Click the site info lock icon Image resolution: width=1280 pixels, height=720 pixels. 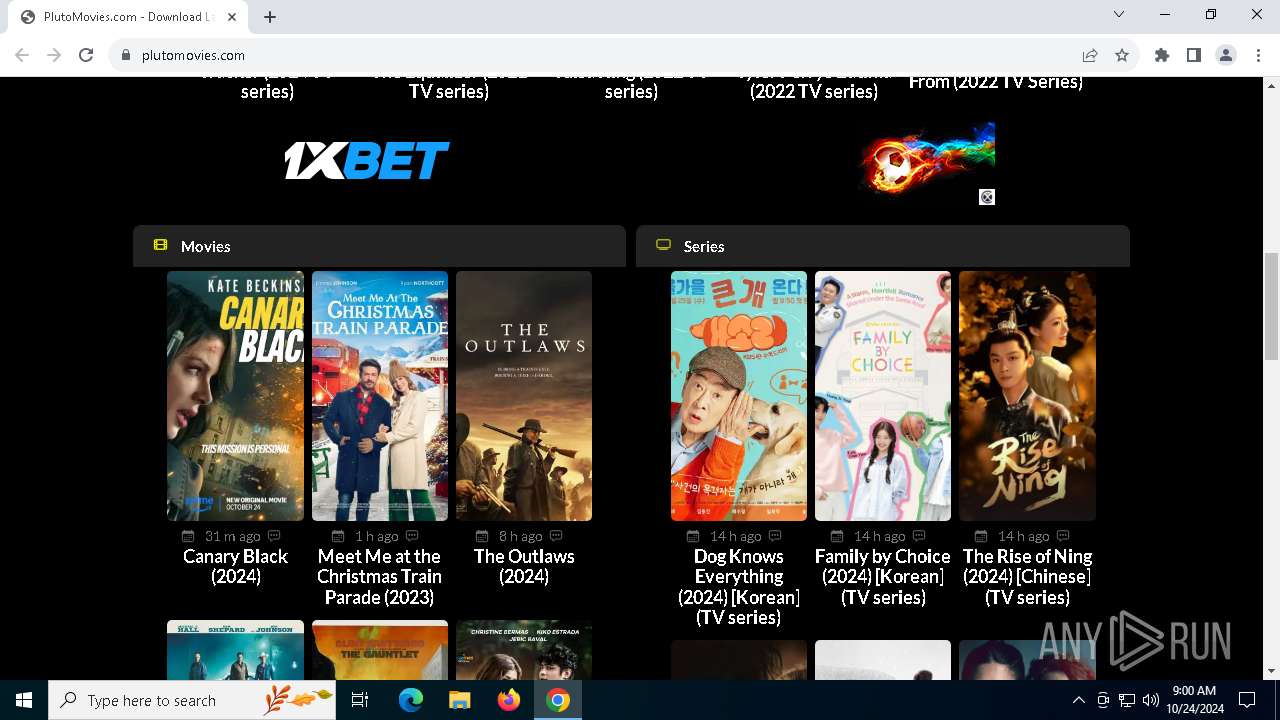pyautogui.click(x=125, y=55)
